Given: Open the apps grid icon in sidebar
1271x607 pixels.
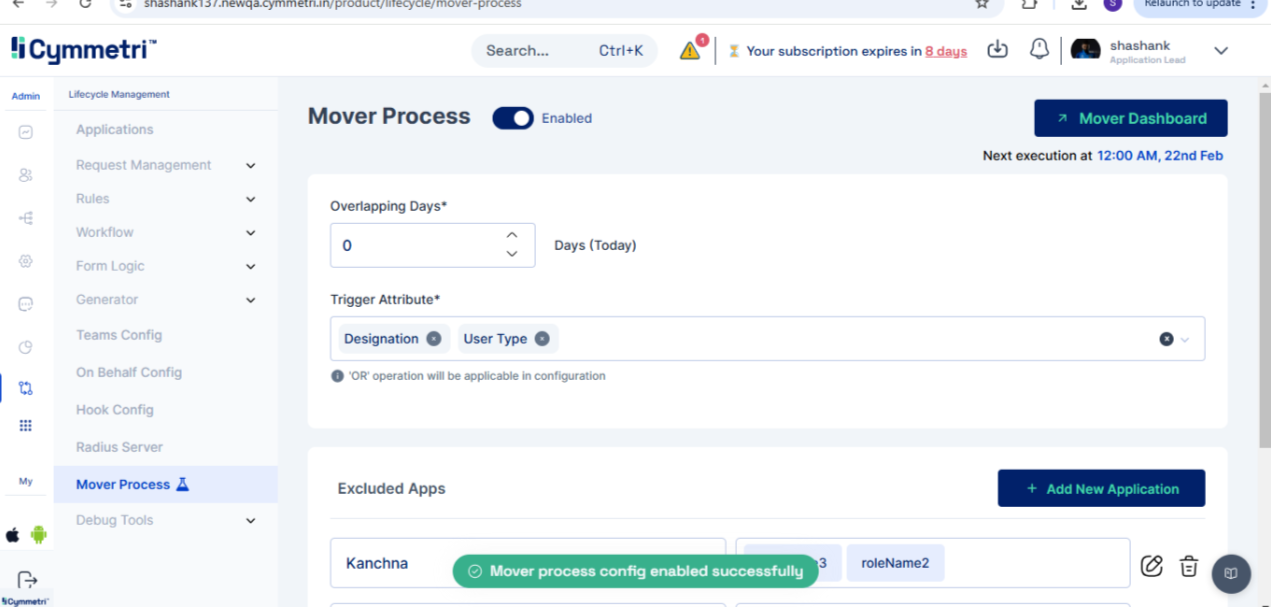Looking at the screenshot, I should (26, 426).
